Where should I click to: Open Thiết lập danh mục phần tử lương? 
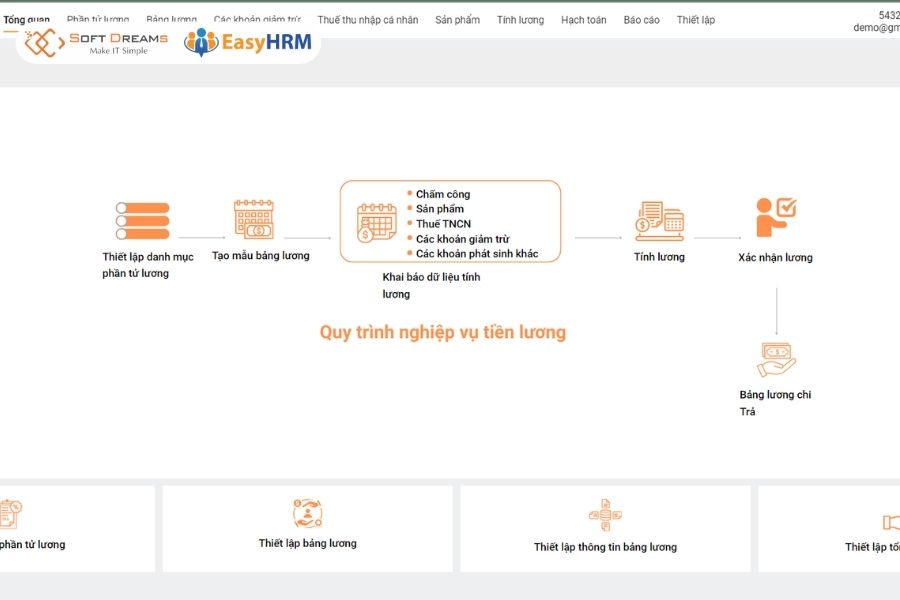pyautogui.click(x=148, y=265)
